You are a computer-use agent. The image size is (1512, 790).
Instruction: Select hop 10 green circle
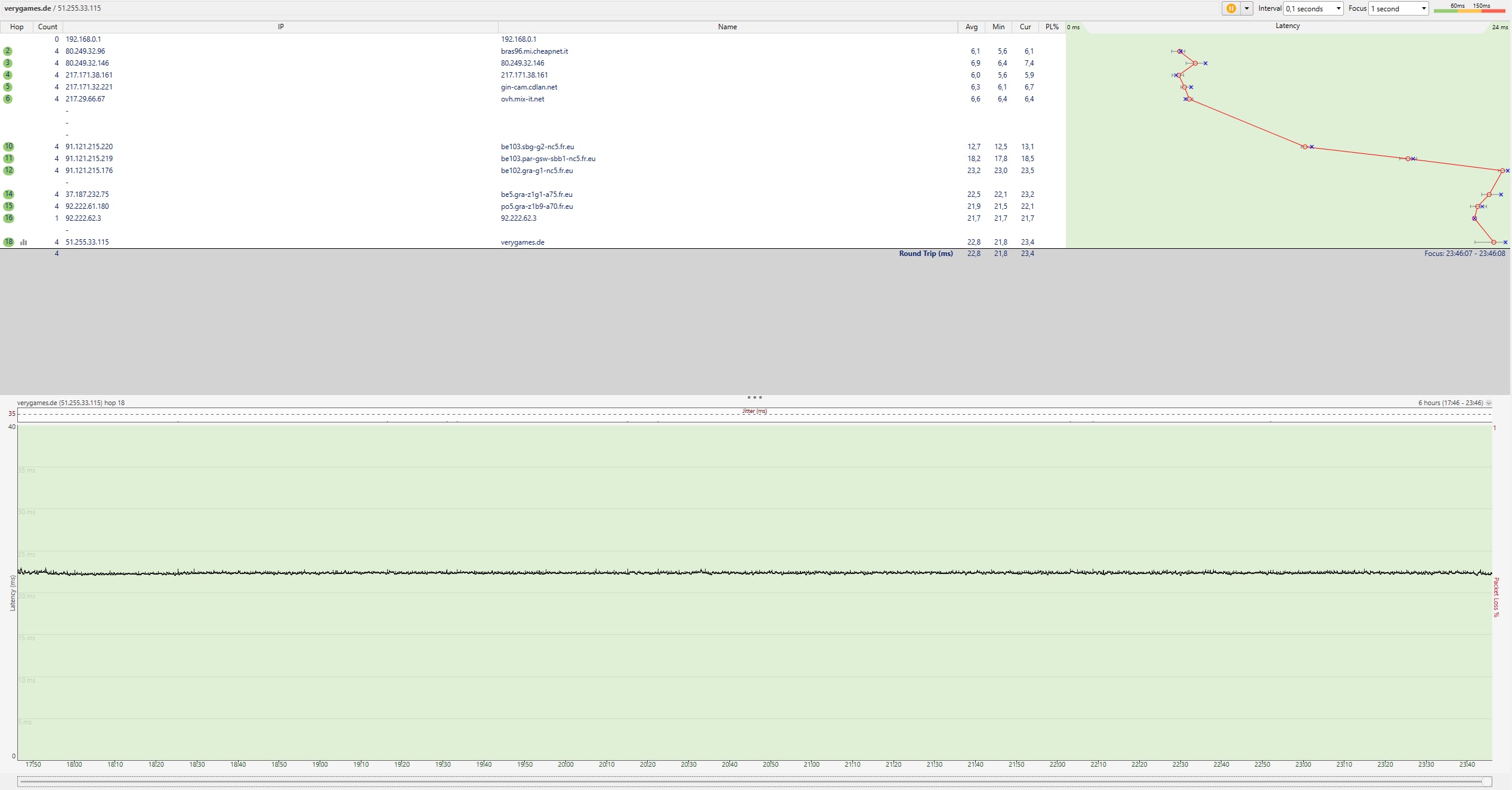pos(8,147)
